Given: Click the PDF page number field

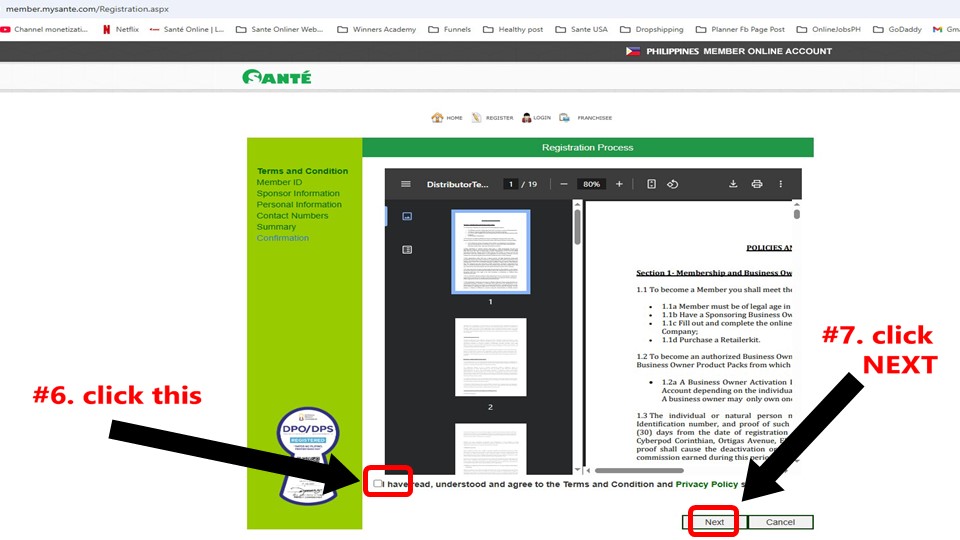Looking at the screenshot, I should tap(510, 184).
